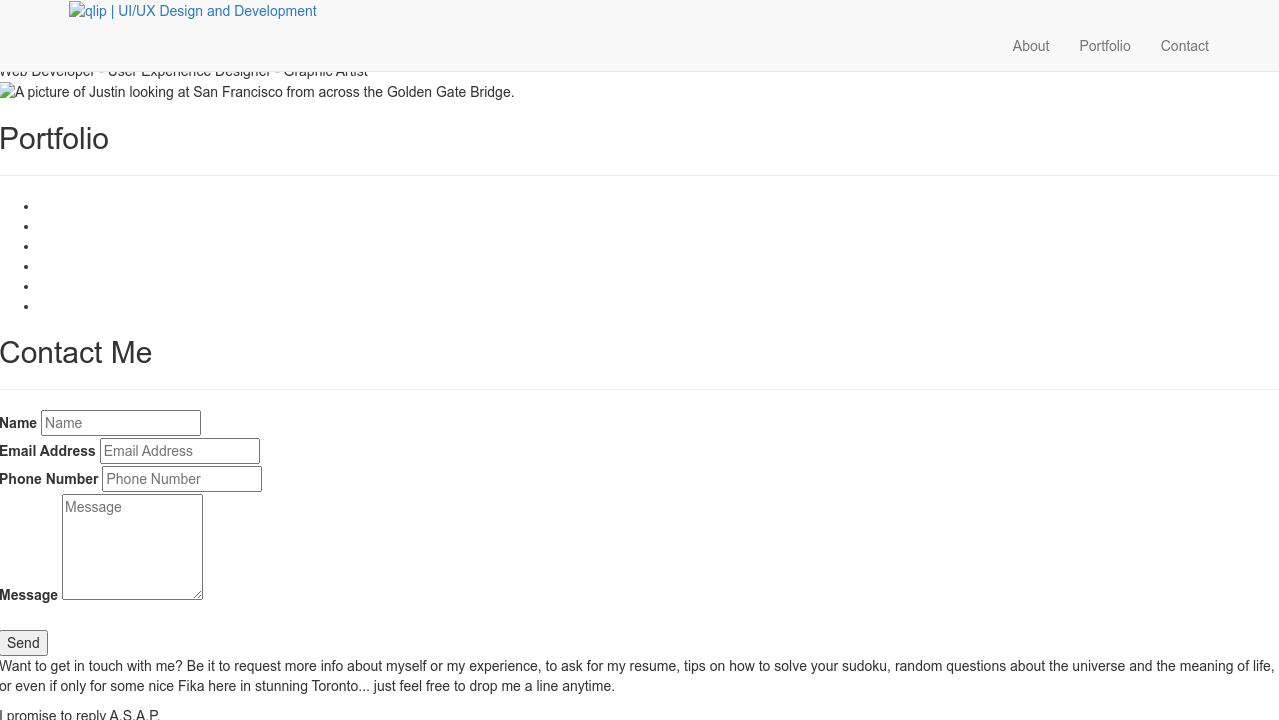This screenshot has height=720, width=1279.
Task: Open the About navigation item
Action: click(1030, 46)
